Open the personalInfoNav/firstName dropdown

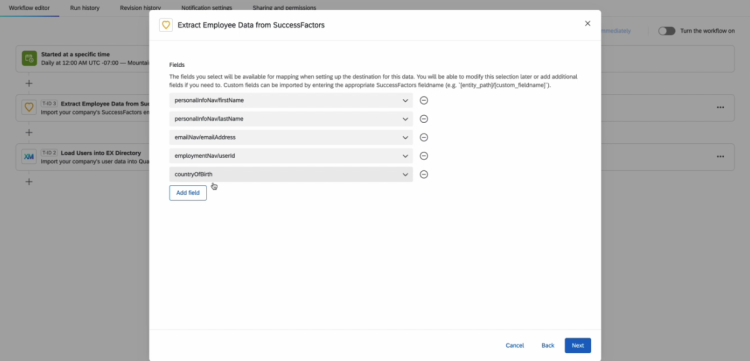pos(291,100)
